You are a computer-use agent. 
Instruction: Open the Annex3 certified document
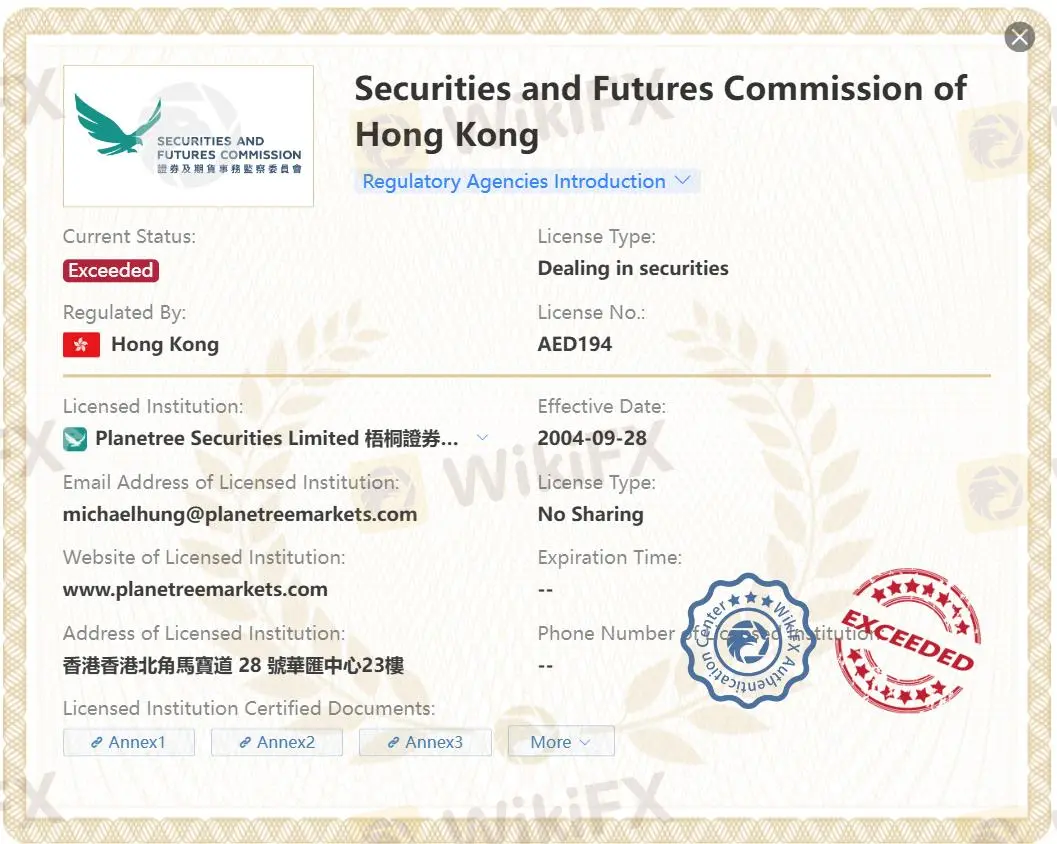coord(425,742)
